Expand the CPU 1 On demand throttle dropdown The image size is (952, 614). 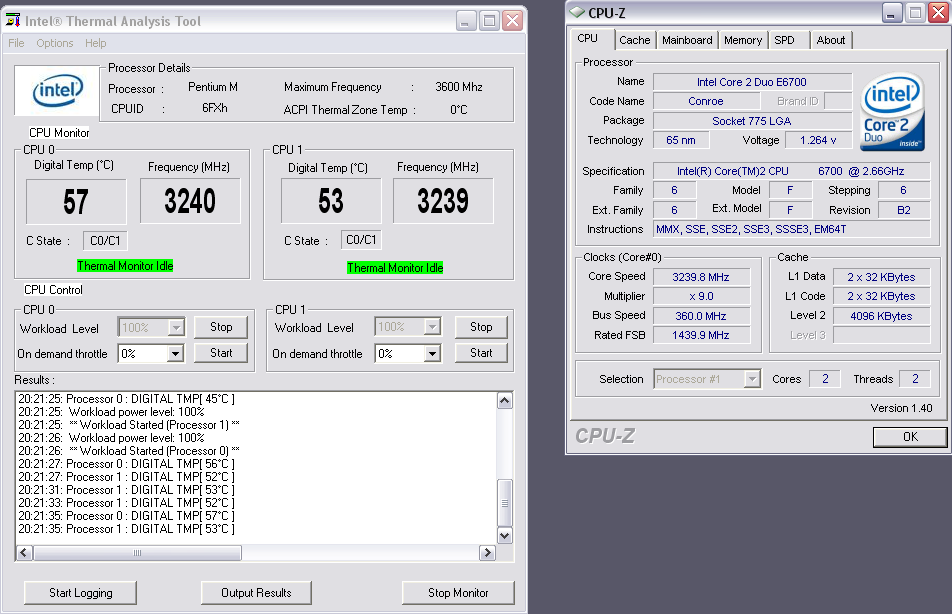point(432,353)
